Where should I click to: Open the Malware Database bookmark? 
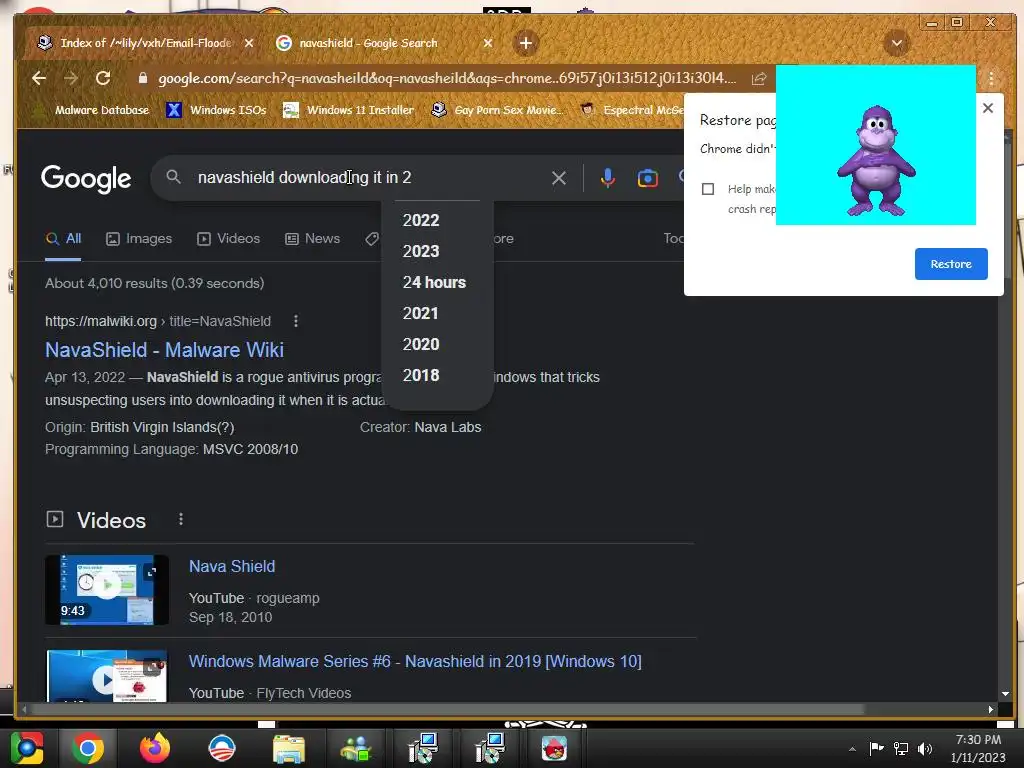click(91, 110)
